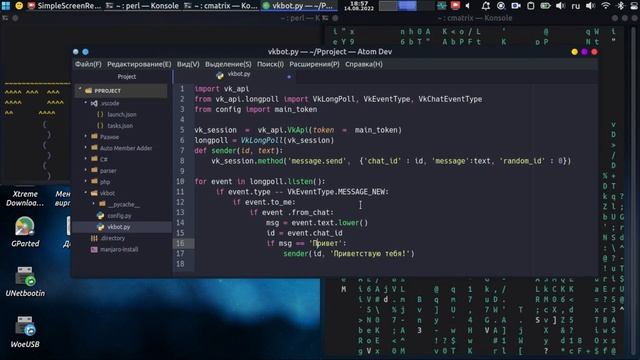640x360 pixels.
Task: Open the clipboard tray icon
Action: 531,6
